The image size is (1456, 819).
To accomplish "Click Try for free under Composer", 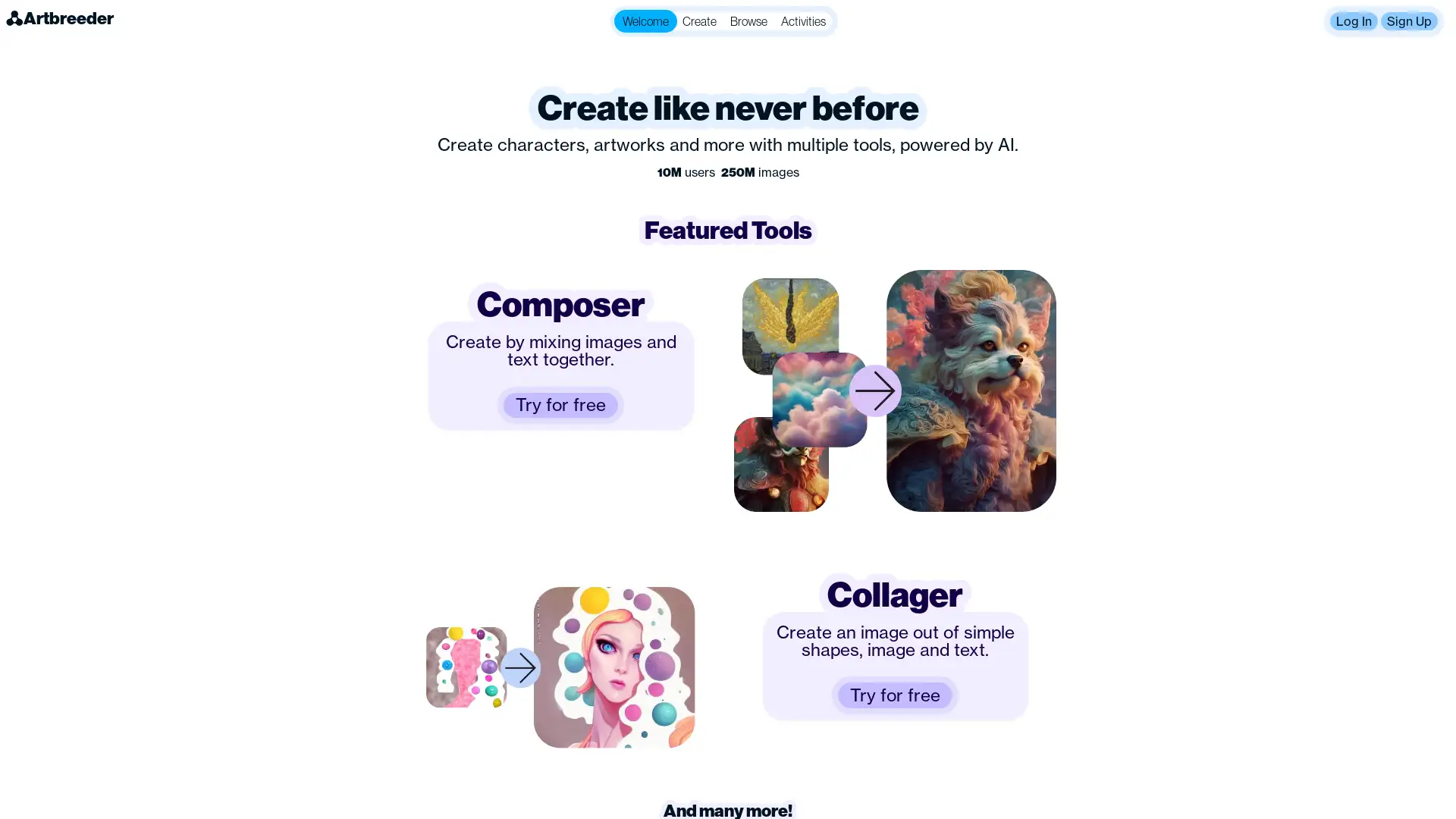I will [560, 404].
